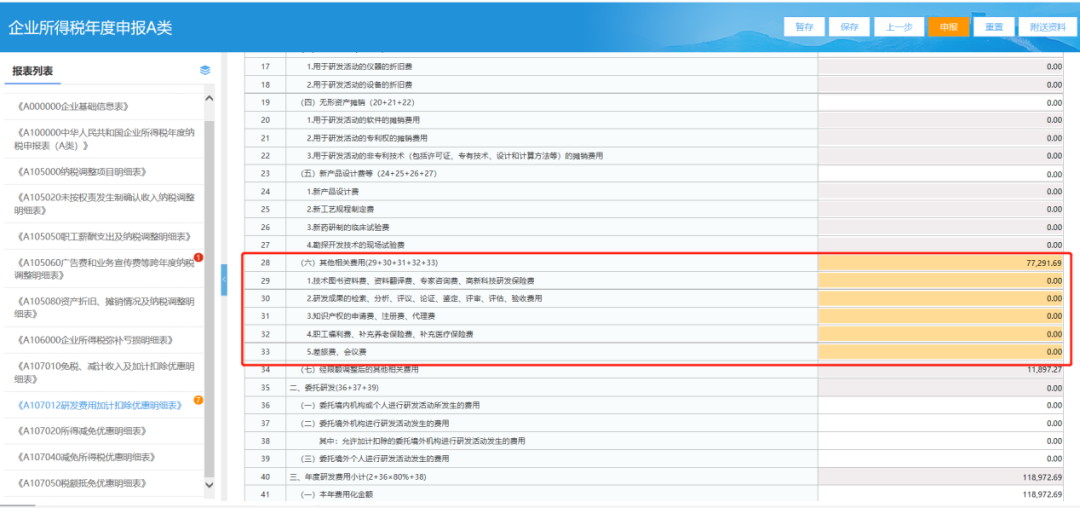Open report A105080资产折旧、摊销
Viewport: 1080px width, 508px height.
(x=104, y=308)
